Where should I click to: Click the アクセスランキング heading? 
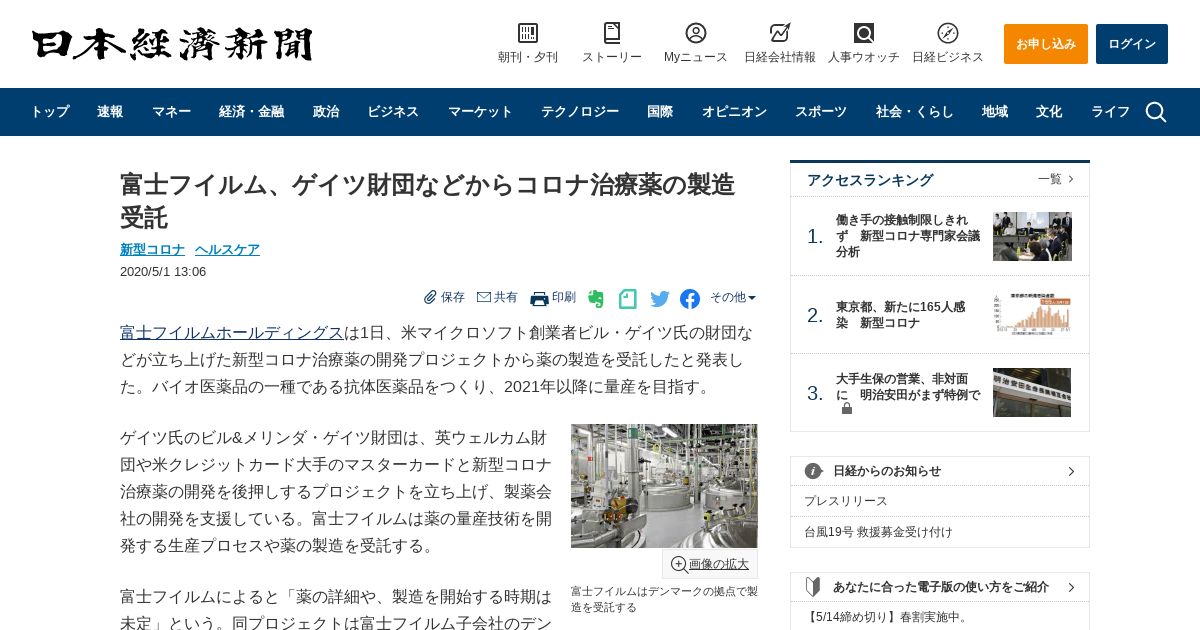pos(870,180)
